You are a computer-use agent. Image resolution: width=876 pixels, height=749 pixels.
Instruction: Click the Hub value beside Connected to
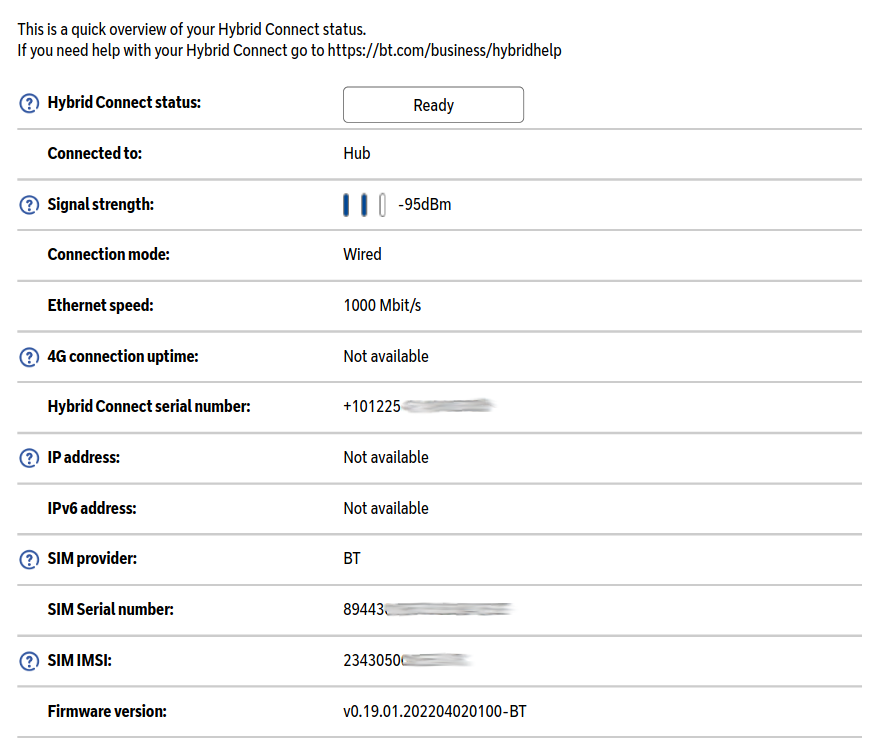[356, 153]
